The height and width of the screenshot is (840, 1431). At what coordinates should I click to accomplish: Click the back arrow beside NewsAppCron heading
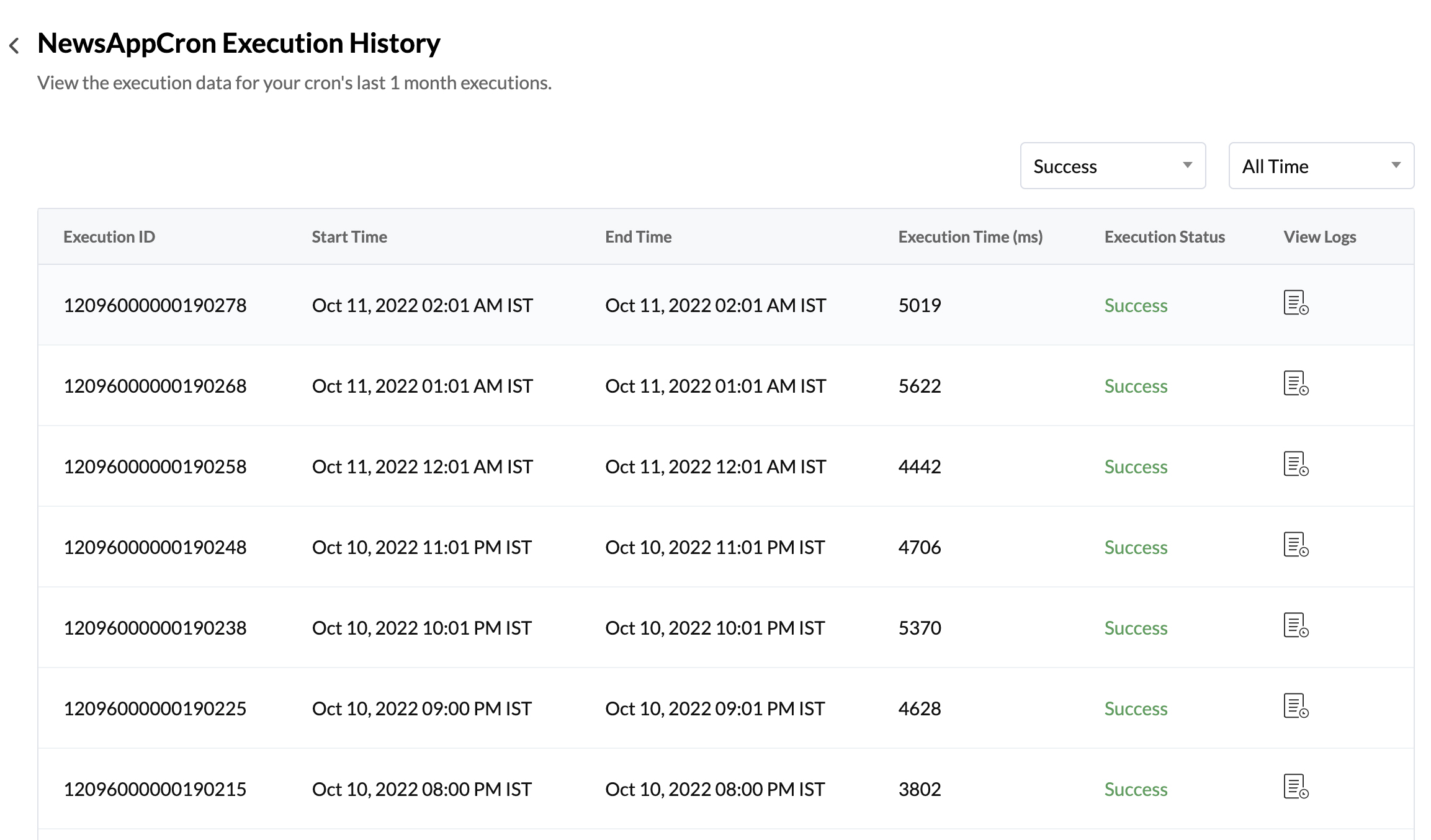pos(16,43)
